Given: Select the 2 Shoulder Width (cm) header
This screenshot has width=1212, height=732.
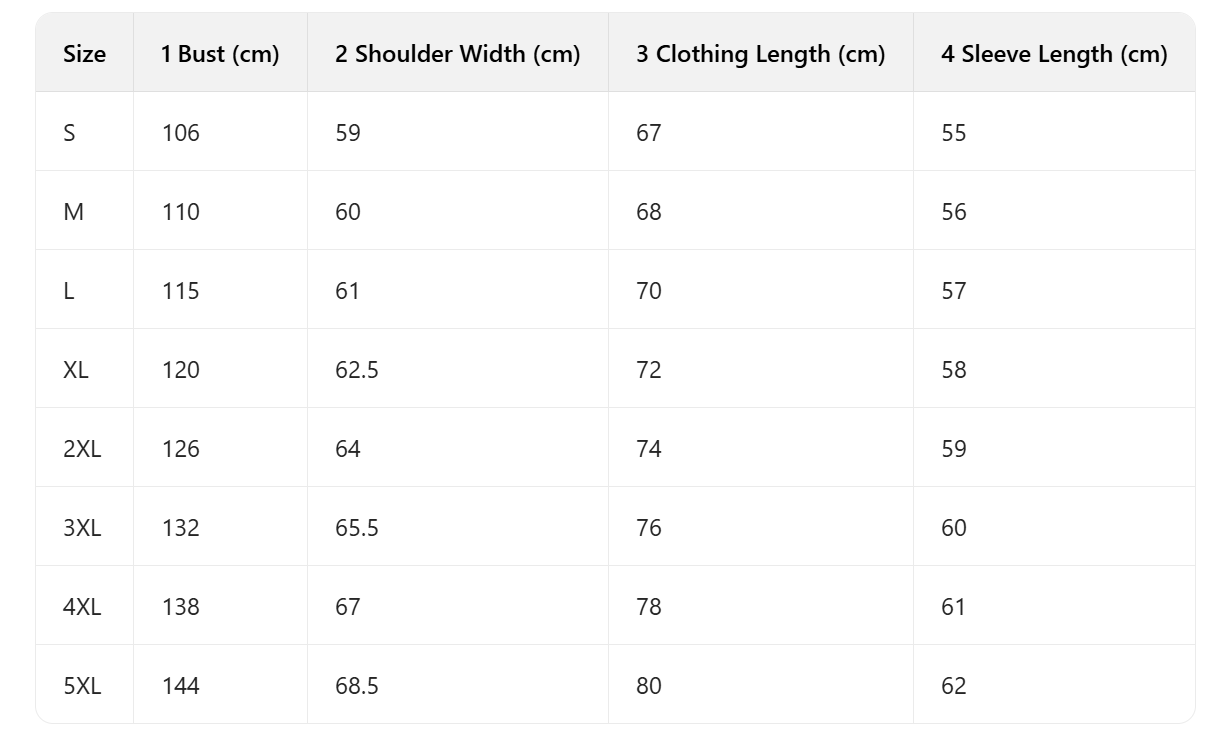Looking at the screenshot, I should coord(457,54).
